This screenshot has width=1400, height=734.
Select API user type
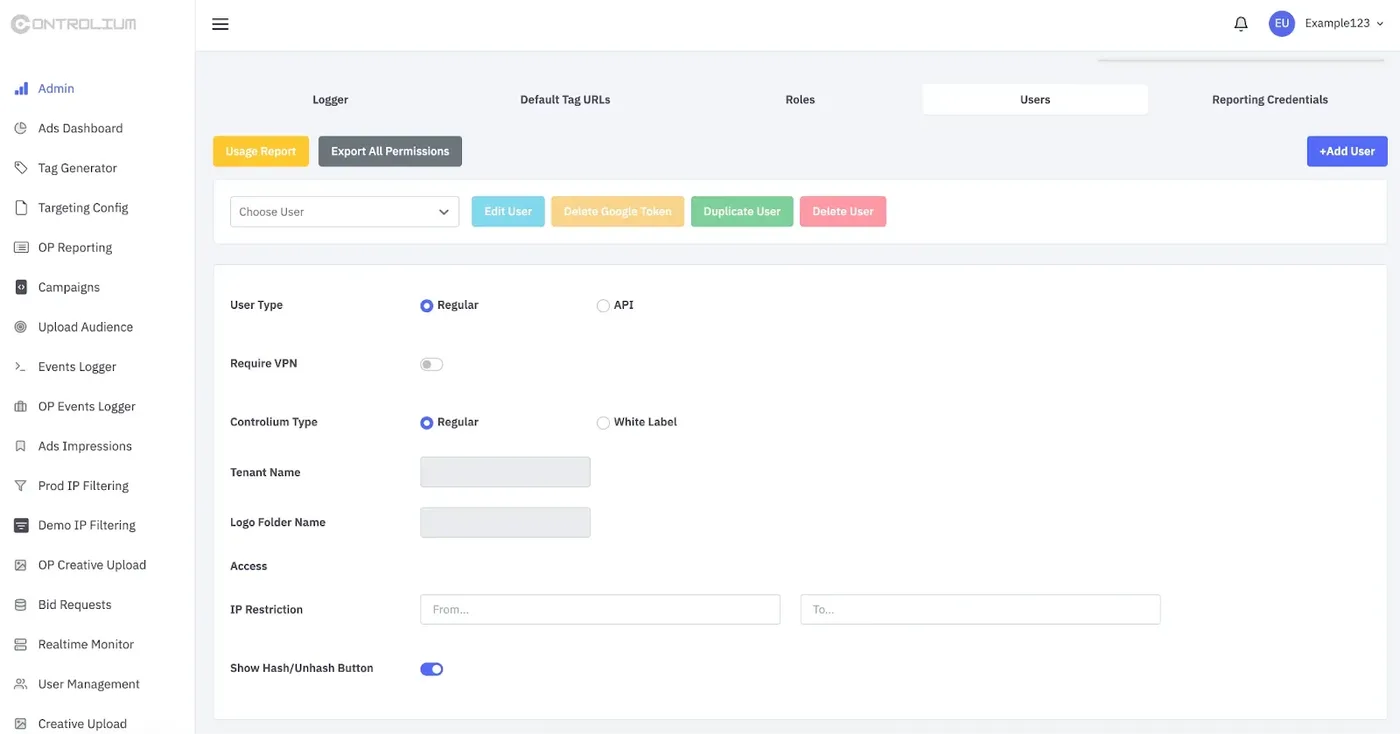tap(603, 306)
